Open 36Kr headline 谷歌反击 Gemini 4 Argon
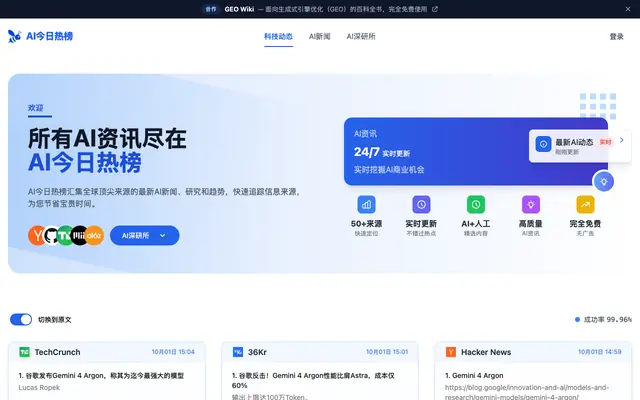Image resolution: width=640 pixels, height=400 pixels. pyautogui.click(x=313, y=380)
